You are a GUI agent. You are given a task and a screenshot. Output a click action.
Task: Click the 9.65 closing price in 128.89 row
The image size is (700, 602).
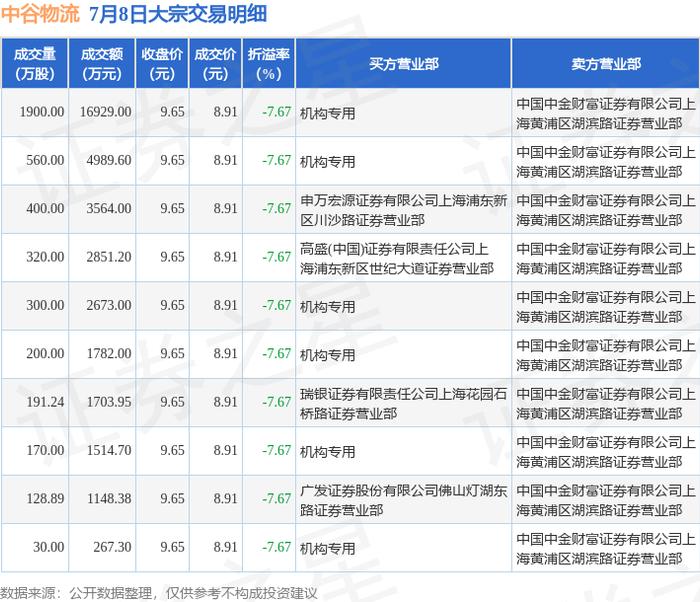click(172, 498)
